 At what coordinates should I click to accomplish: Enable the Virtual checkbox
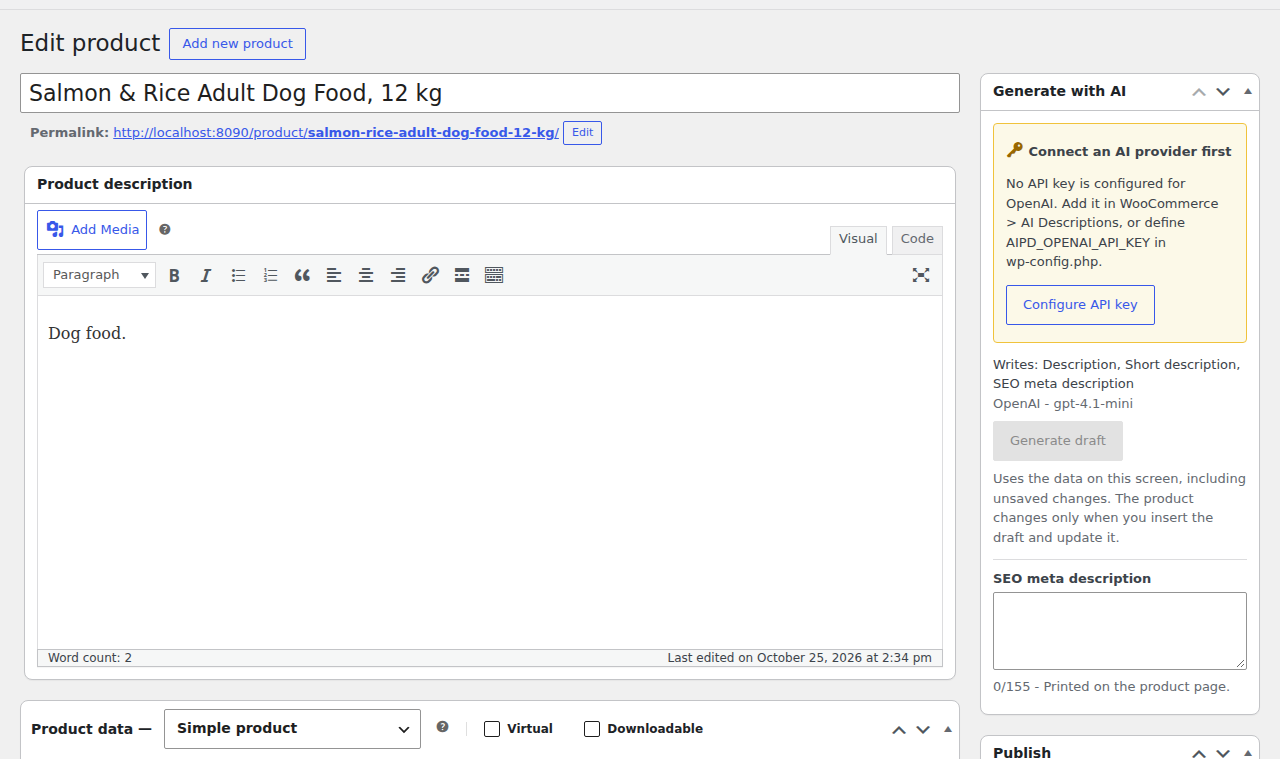click(492, 729)
